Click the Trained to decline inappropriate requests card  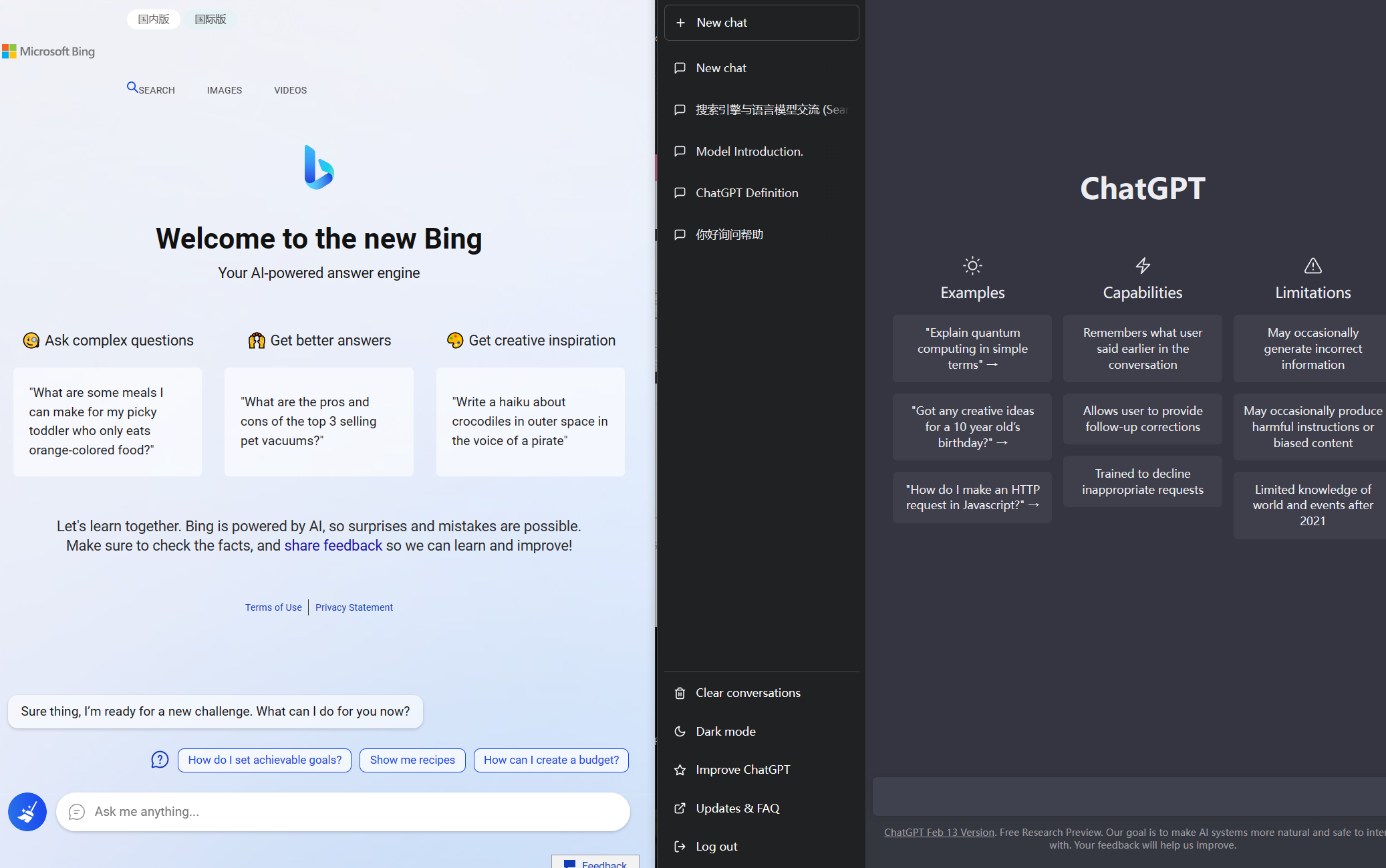[1143, 482]
